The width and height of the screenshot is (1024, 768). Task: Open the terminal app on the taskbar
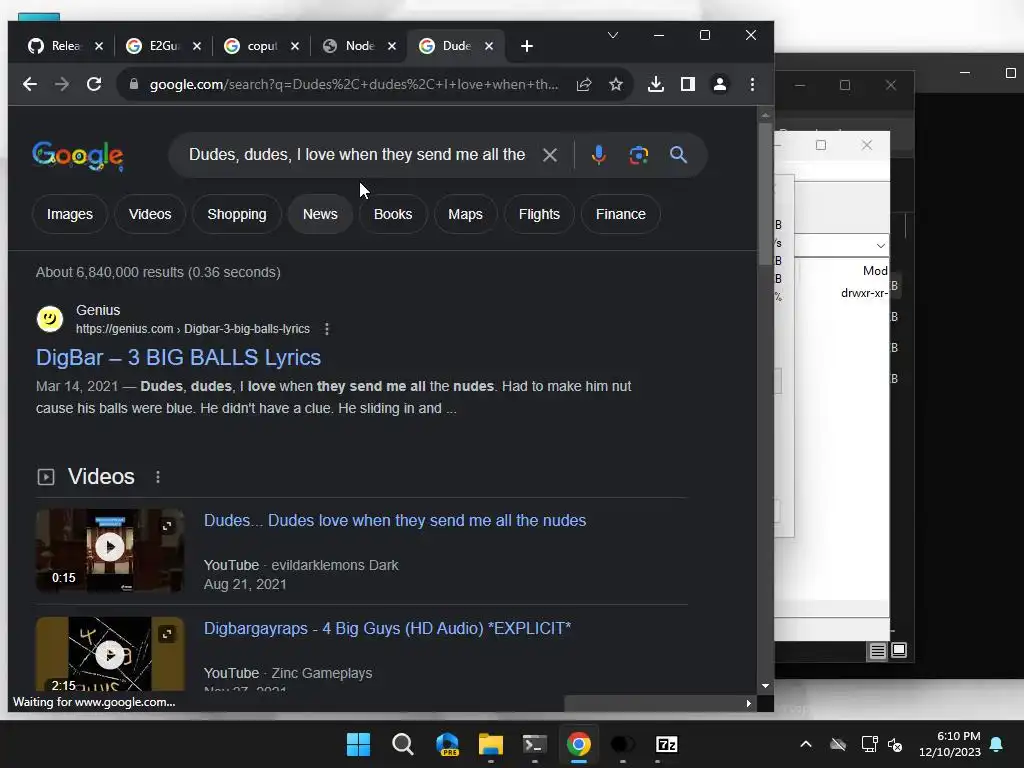[534, 744]
